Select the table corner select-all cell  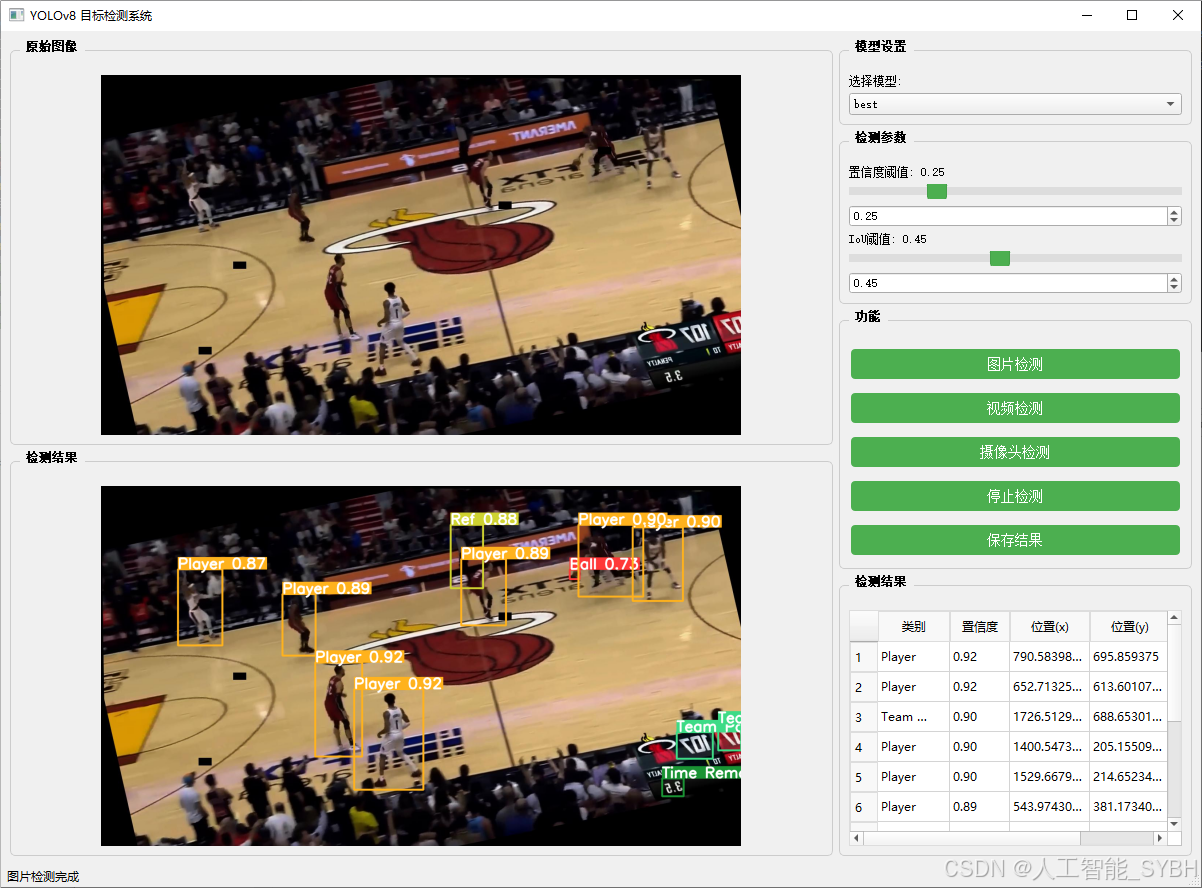coord(864,627)
